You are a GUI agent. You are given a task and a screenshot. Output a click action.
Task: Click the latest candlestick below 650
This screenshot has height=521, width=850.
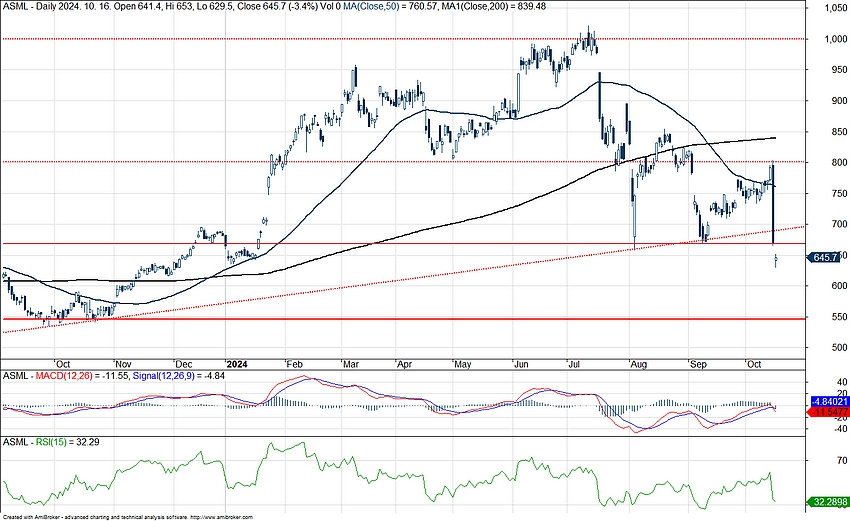click(x=778, y=260)
